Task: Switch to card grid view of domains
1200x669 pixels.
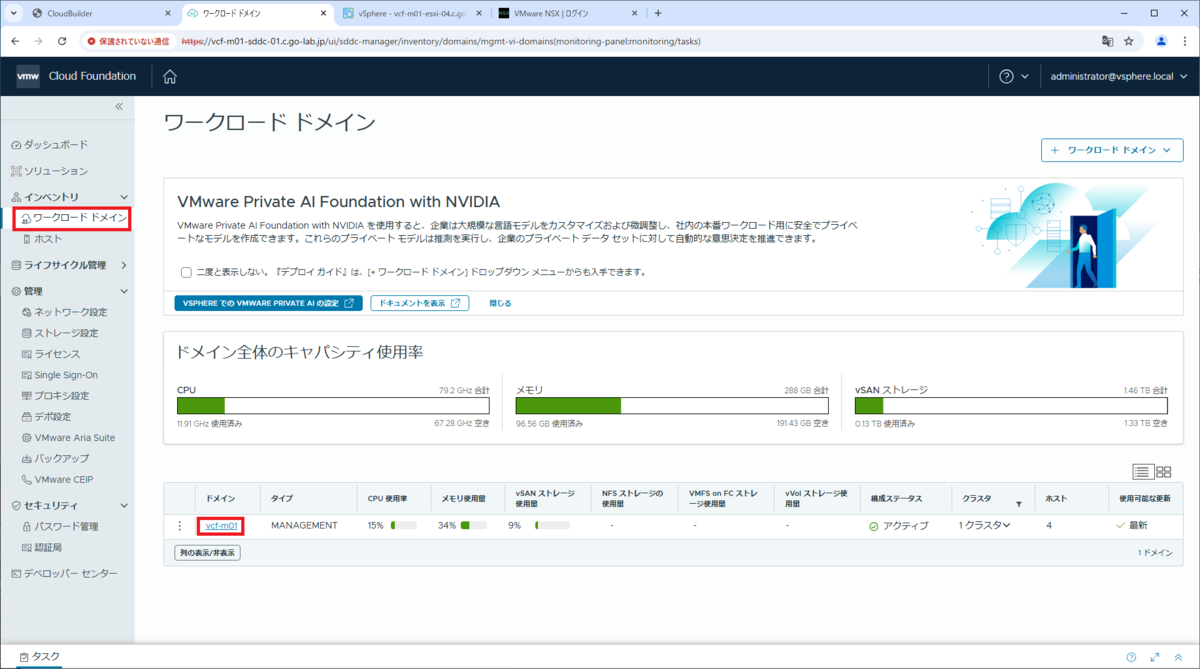Action: [1164, 471]
